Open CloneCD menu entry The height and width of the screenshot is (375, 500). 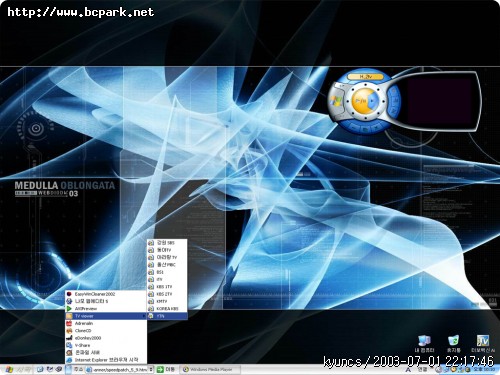point(106,331)
